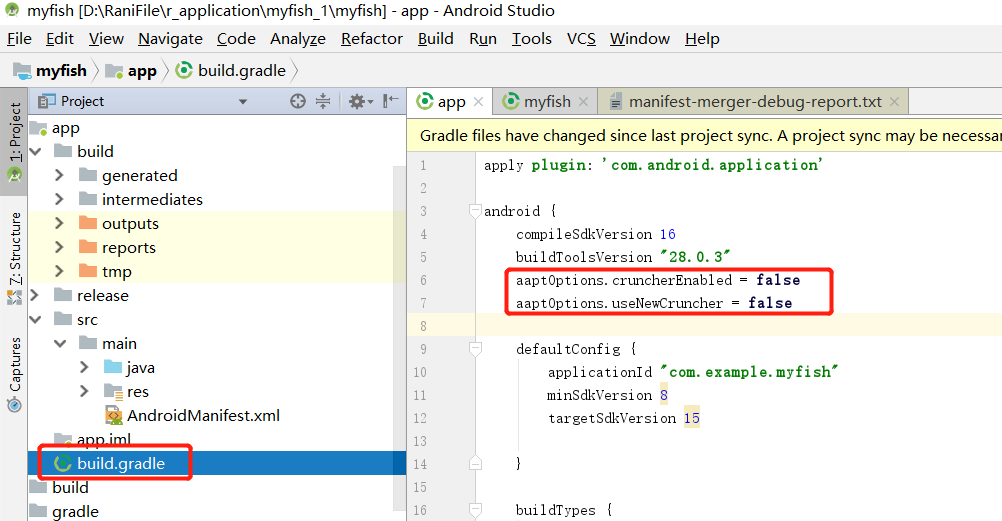Open the Help menu

tap(702, 39)
